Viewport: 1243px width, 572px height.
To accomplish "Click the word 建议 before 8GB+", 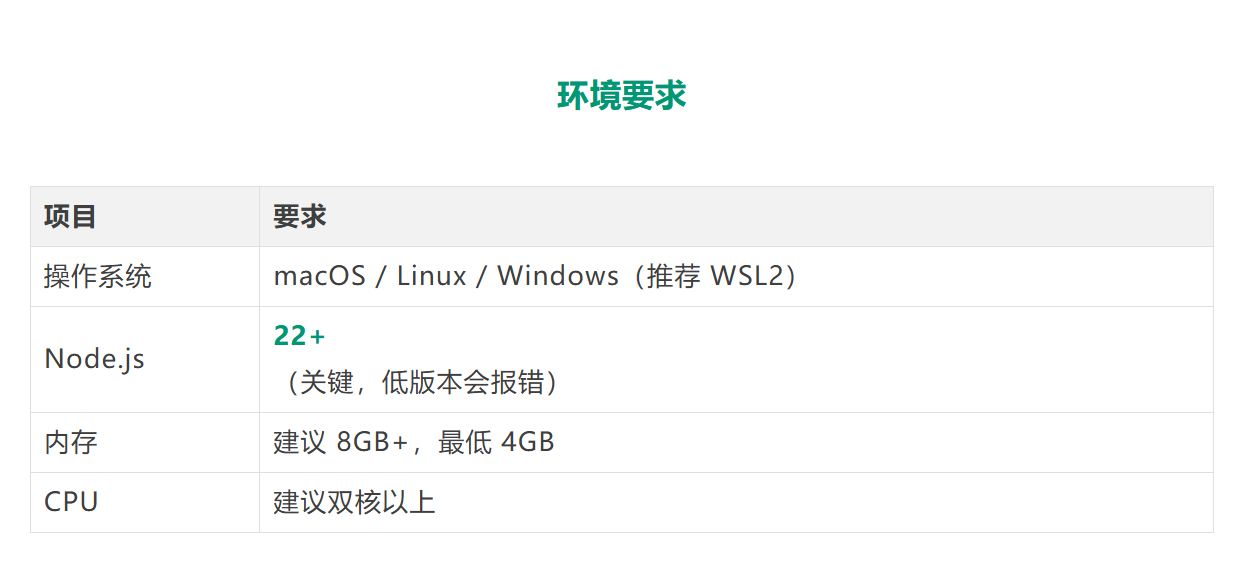I will coord(300,443).
